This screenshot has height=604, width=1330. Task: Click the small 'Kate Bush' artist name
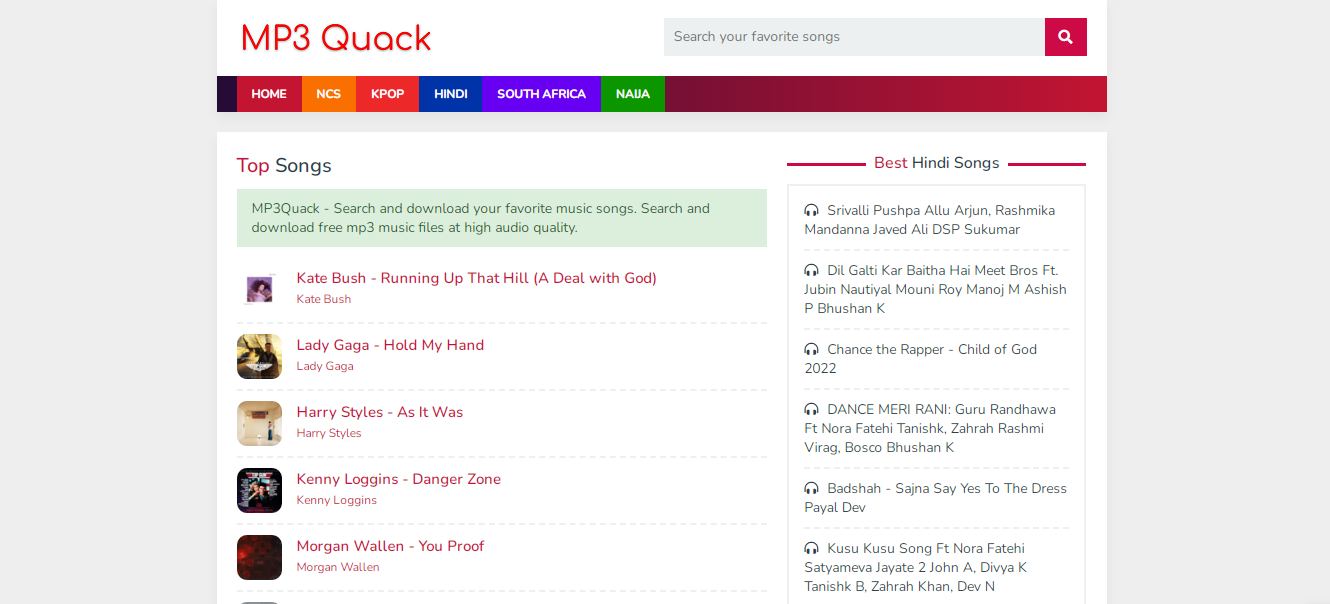(324, 299)
